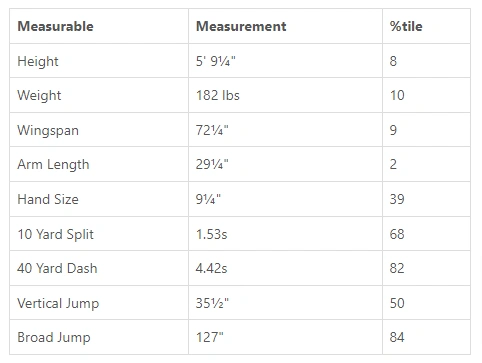This screenshot has width=482, height=363.
Task: Click the 5' 9¼" height measurement
Action: coord(216,61)
